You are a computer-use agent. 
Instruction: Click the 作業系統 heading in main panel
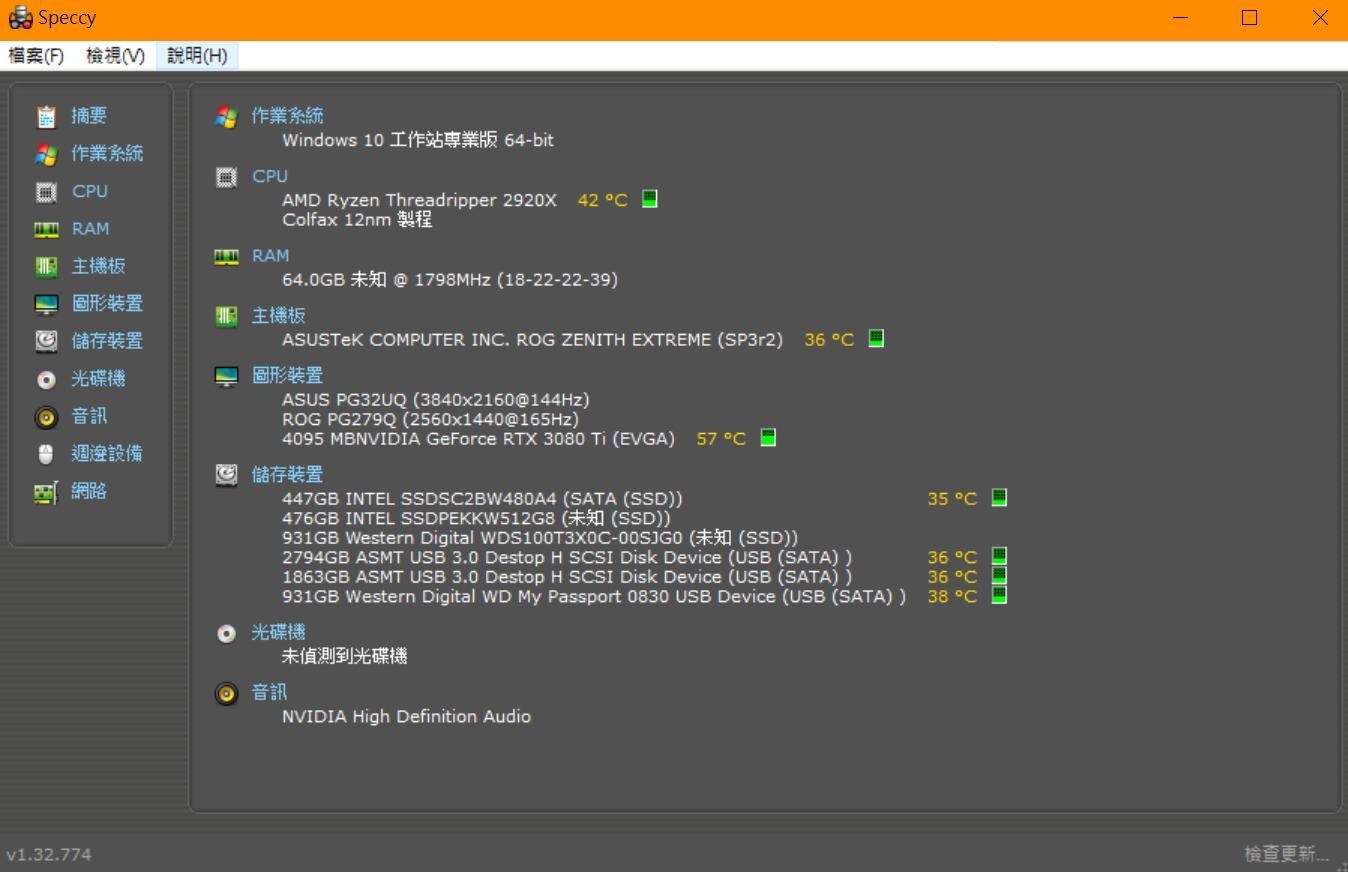tap(287, 116)
